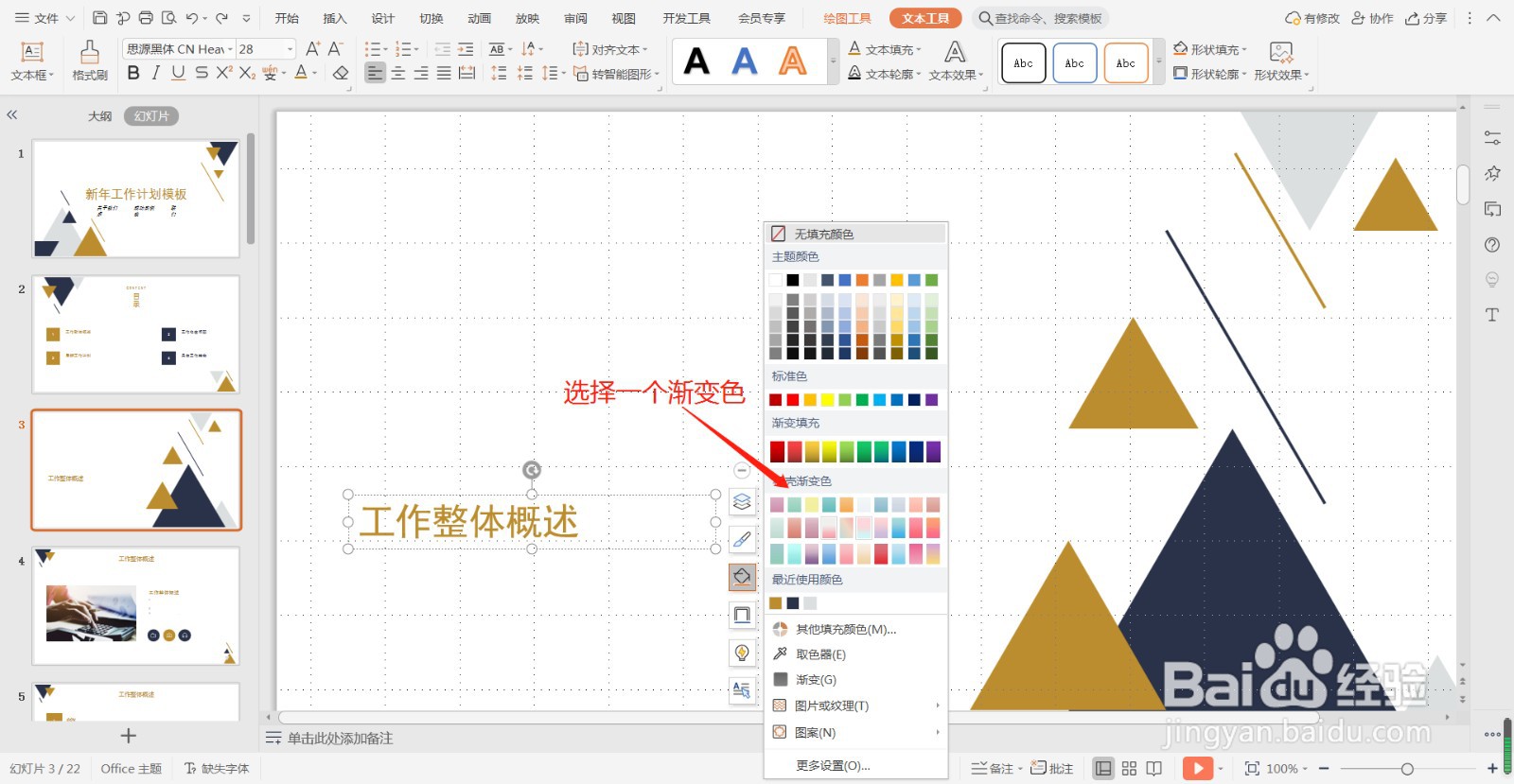This screenshot has width=1514, height=784.
Task: Click the Print icon in quick access bar
Action: (146, 18)
